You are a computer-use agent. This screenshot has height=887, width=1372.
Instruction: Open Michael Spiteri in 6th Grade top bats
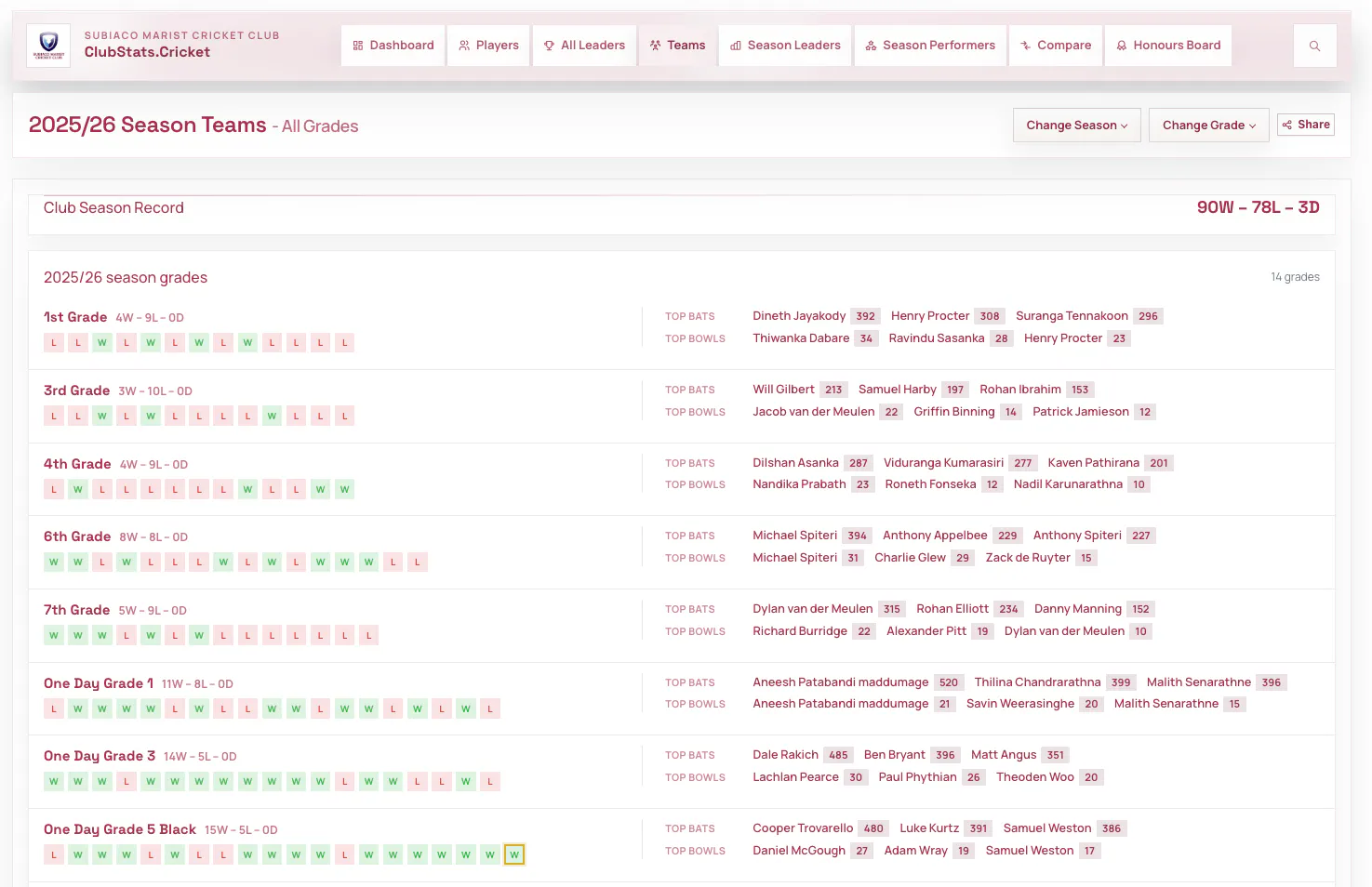tap(795, 536)
